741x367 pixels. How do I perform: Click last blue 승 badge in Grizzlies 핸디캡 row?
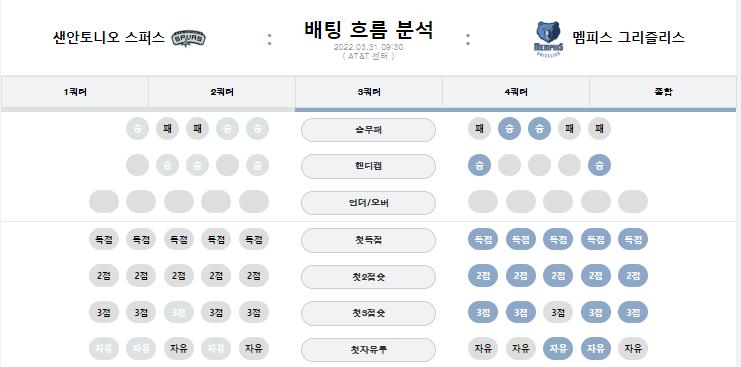click(x=599, y=165)
